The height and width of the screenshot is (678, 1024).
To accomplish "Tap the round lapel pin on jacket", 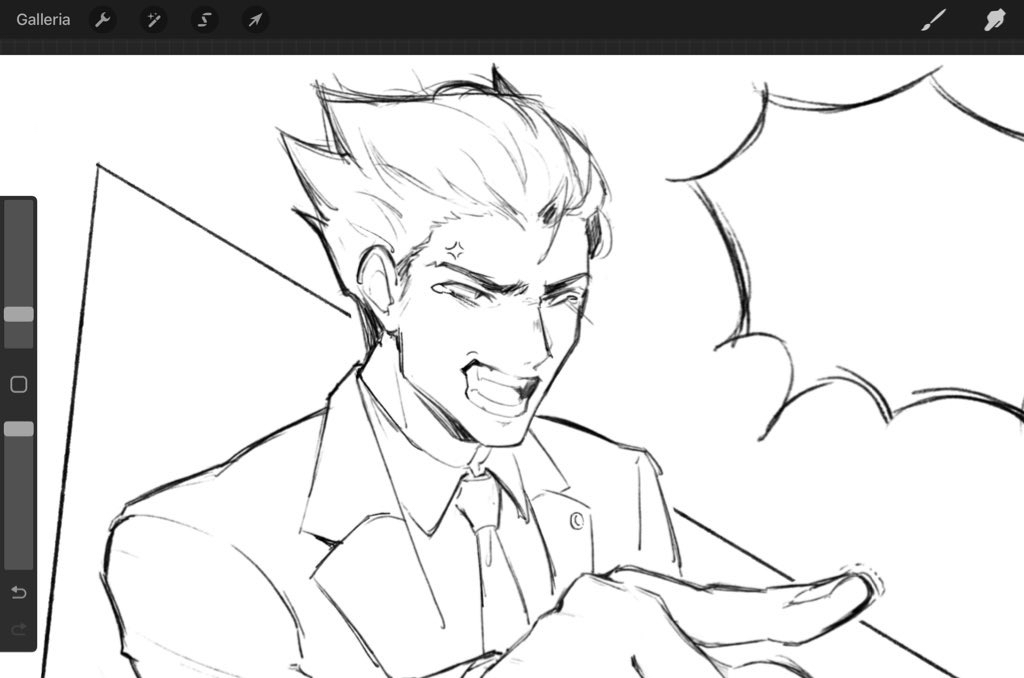I will coord(577,520).
